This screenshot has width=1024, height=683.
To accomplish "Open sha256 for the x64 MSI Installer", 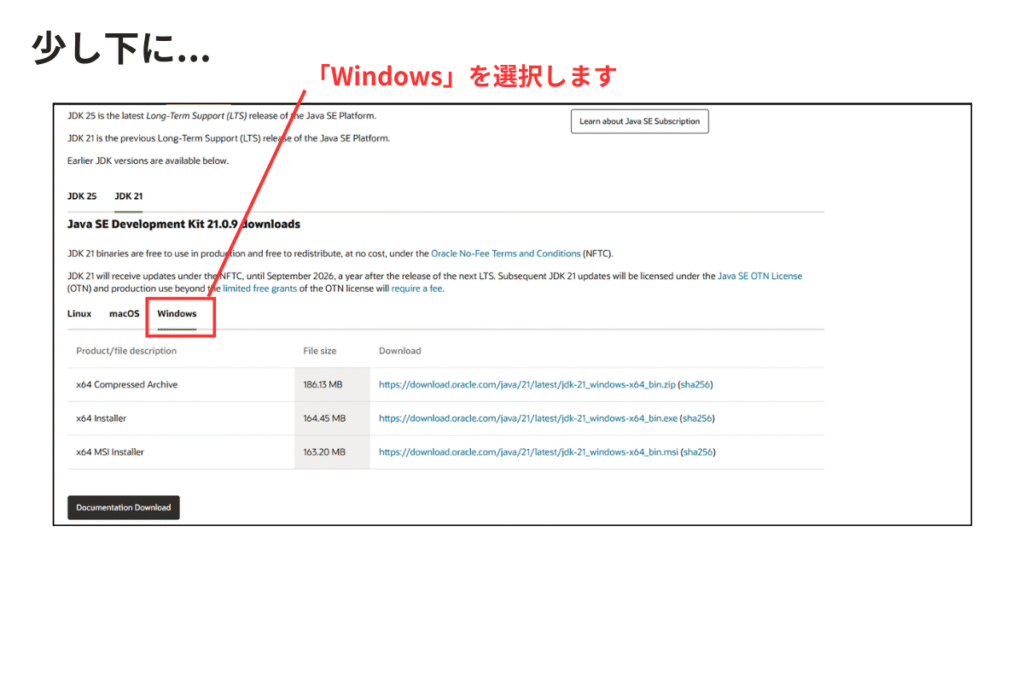I will [699, 452].
